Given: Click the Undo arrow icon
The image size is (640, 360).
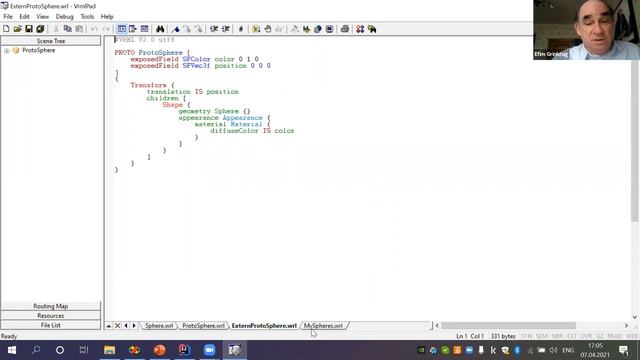Looking at the screenshot, I should coord(94,29).
